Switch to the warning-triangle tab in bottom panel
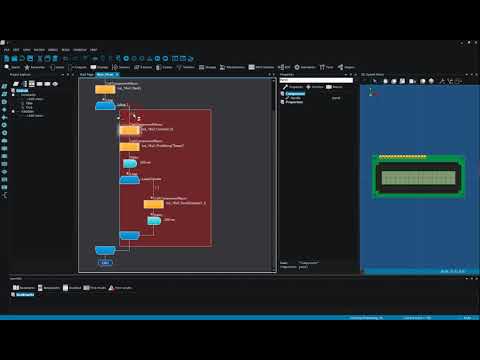 coord(120,288)
